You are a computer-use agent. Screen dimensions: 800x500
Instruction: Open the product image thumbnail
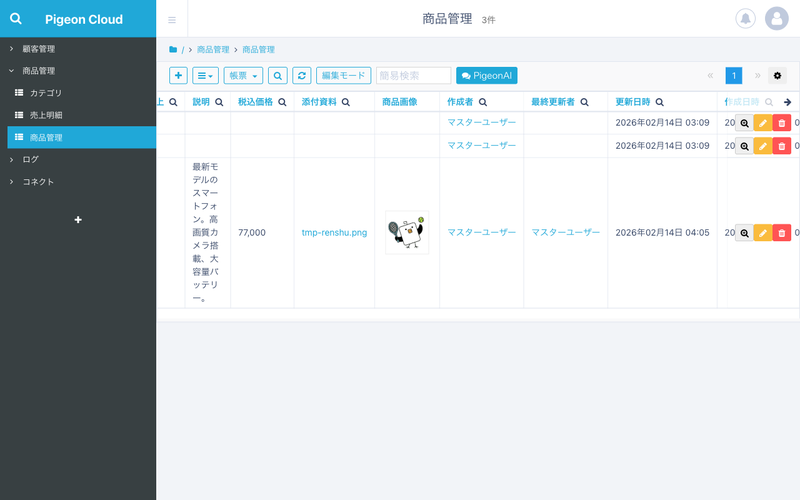pyautogui.click(x=407, y=233)
